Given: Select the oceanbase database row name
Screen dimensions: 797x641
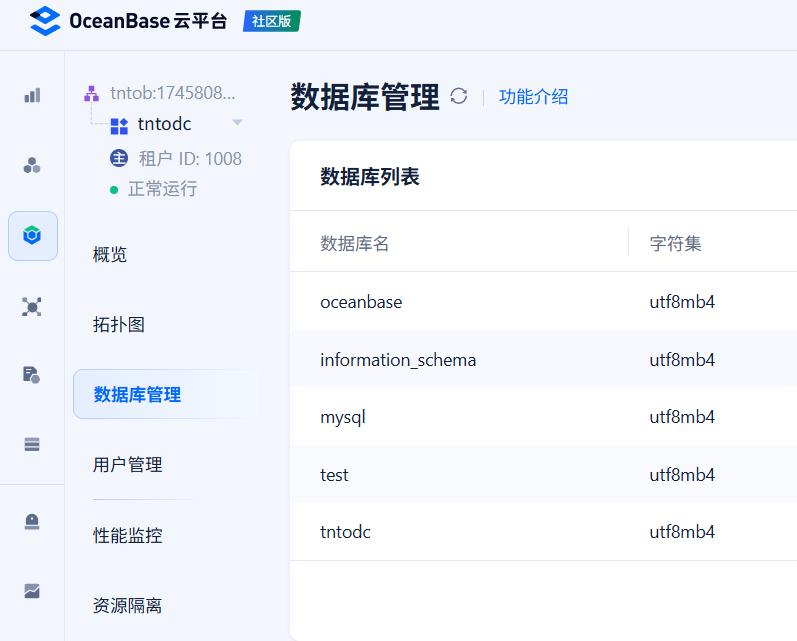Looking at the screenshot, I should click(x=361, y=302).
